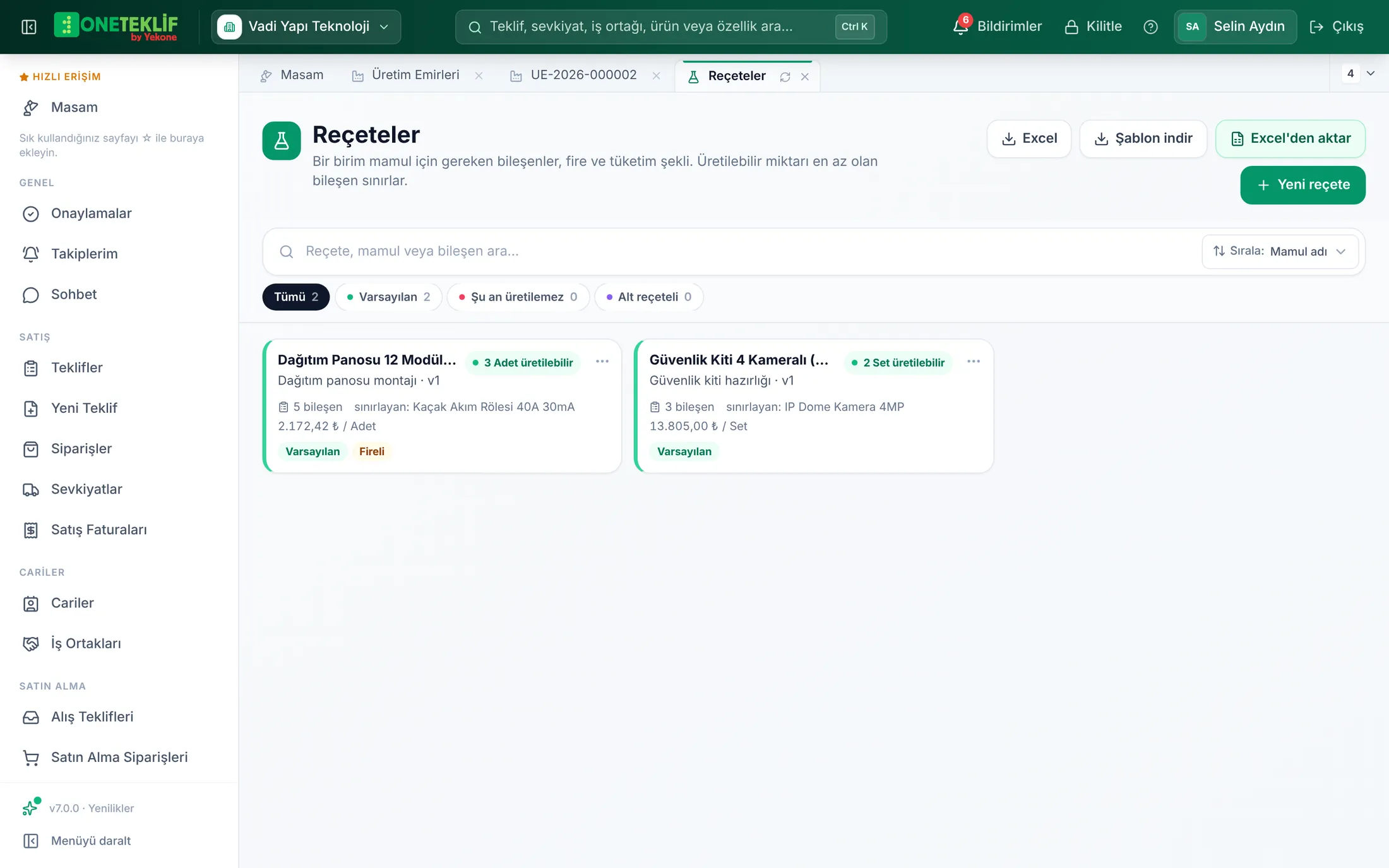This screenshot has height=868, width=1389.
Task: Select the Tümü filter chip
Action: 296,297
